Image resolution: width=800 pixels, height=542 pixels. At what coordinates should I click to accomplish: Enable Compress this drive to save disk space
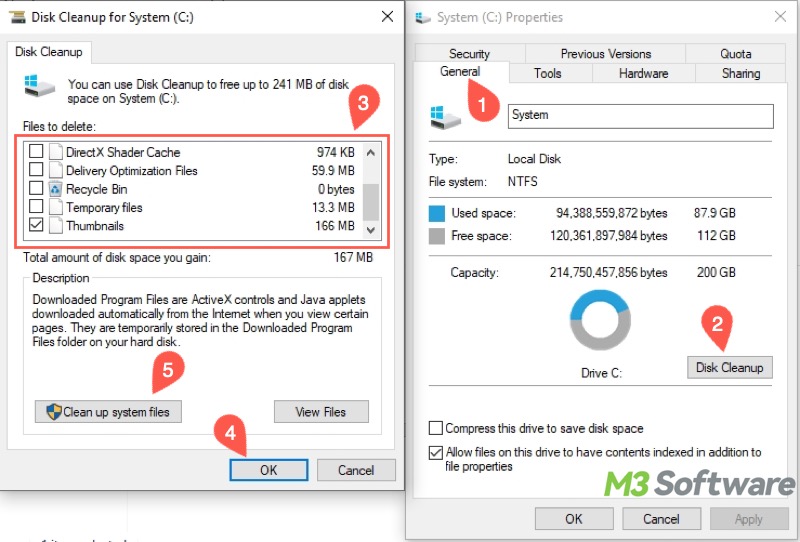coord(435,428)
